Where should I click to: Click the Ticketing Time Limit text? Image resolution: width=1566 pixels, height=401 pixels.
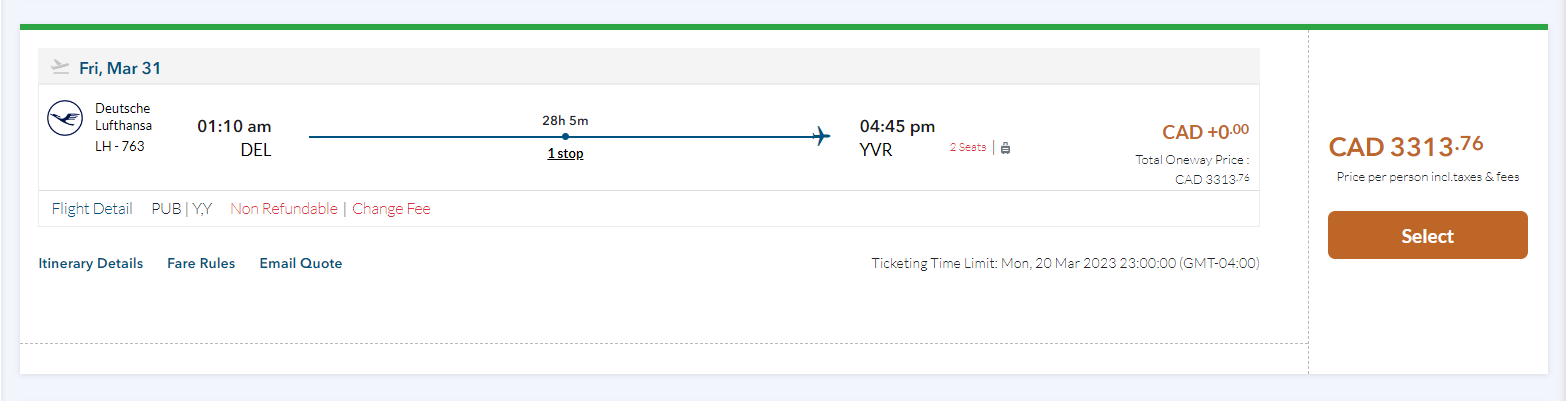(x=1065, y=264)
